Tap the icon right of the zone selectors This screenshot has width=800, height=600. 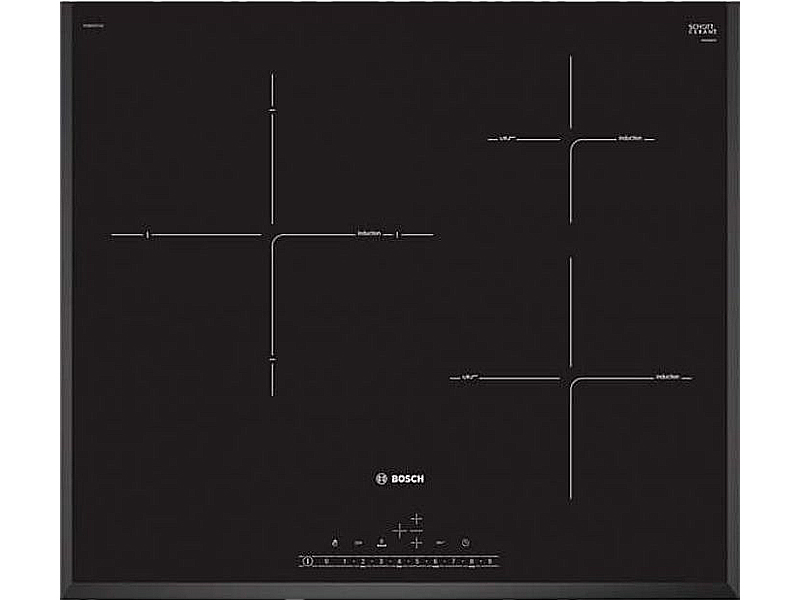[440, 542]
